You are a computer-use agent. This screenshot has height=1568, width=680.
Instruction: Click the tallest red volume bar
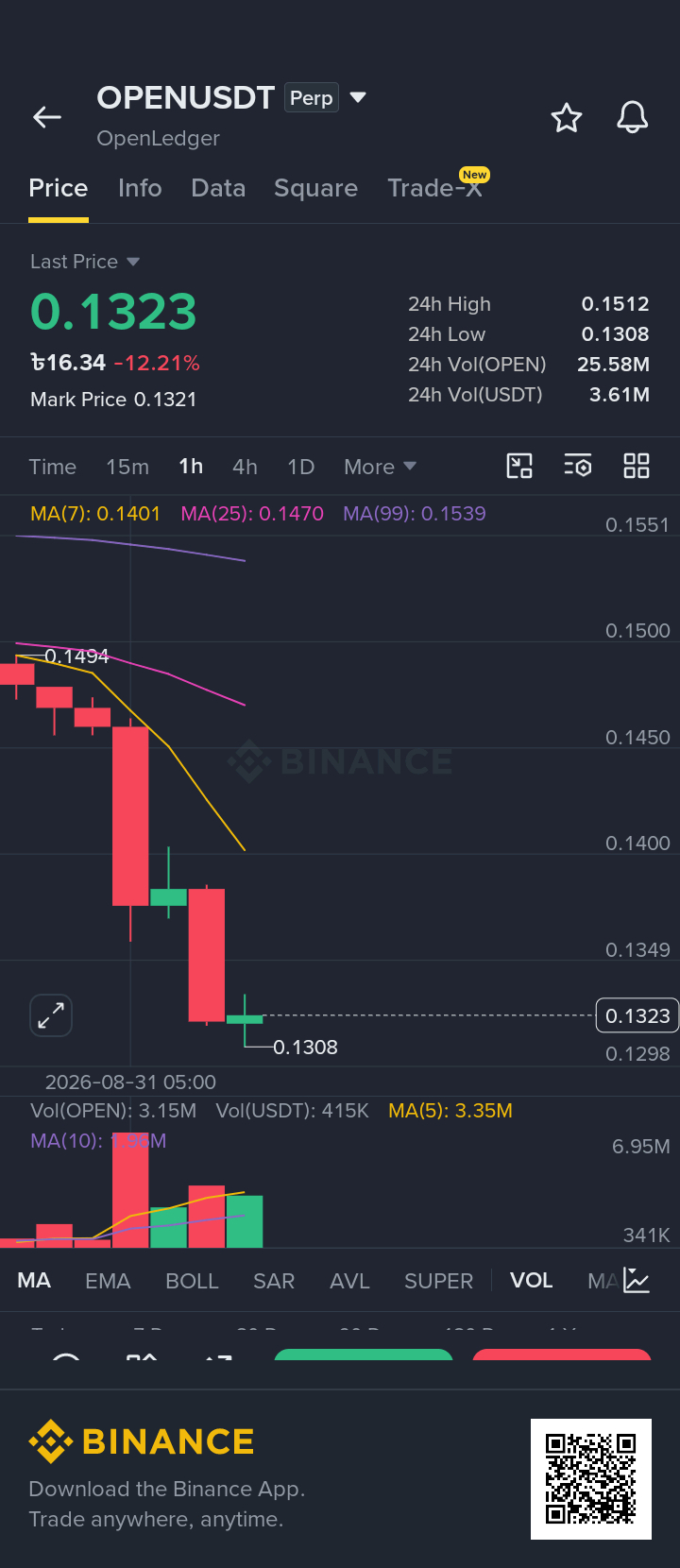point(130,1190)
